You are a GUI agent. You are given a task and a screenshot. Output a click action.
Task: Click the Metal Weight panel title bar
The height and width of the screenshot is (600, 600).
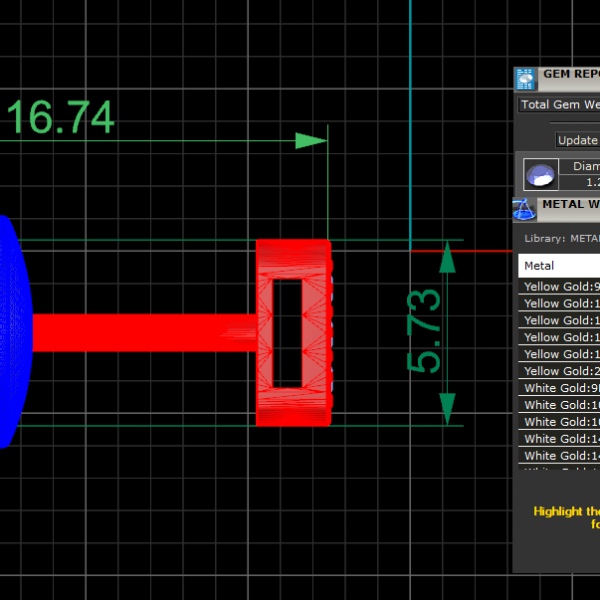point(570,204)
